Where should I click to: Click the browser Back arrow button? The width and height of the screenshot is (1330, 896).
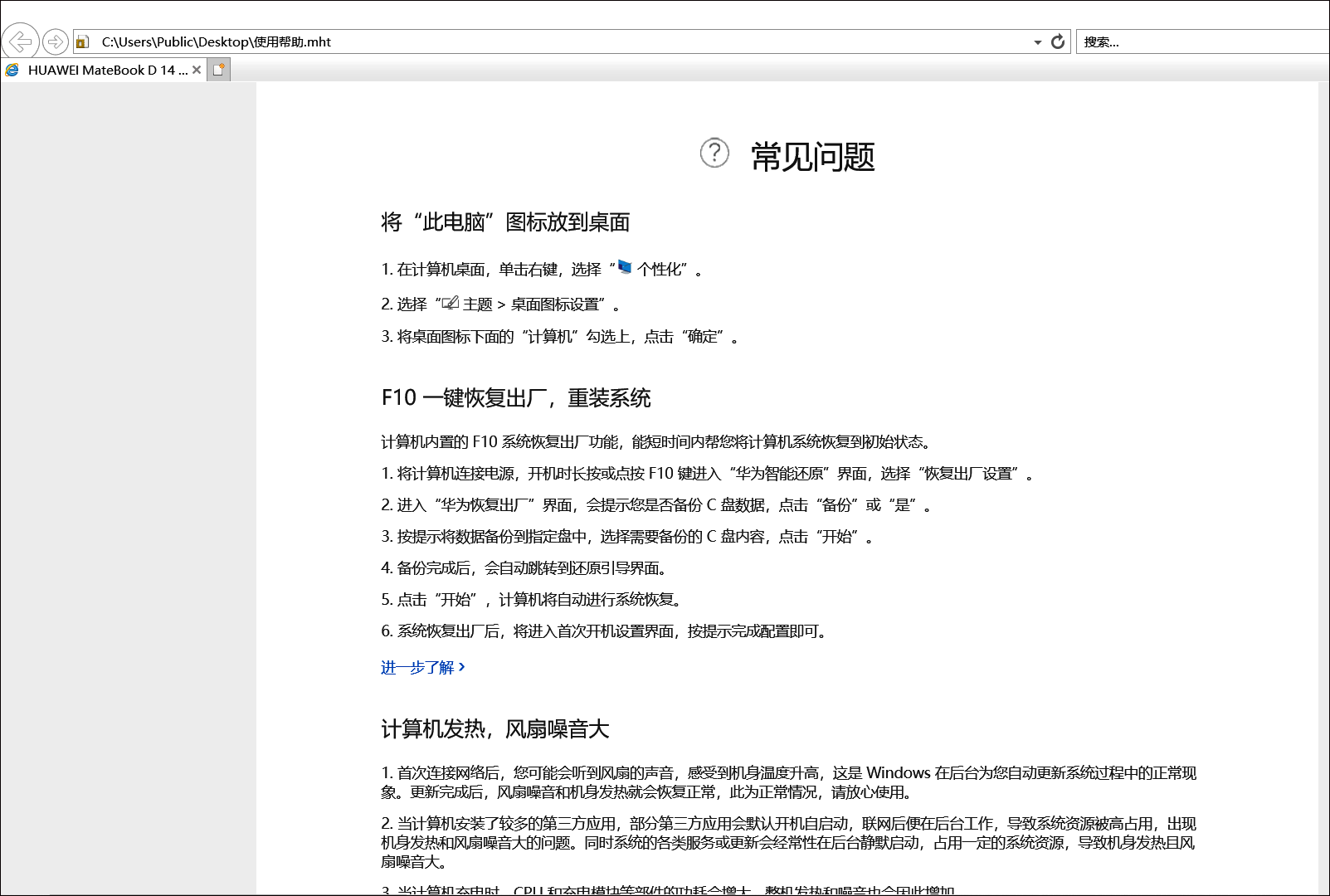point(21,41)
